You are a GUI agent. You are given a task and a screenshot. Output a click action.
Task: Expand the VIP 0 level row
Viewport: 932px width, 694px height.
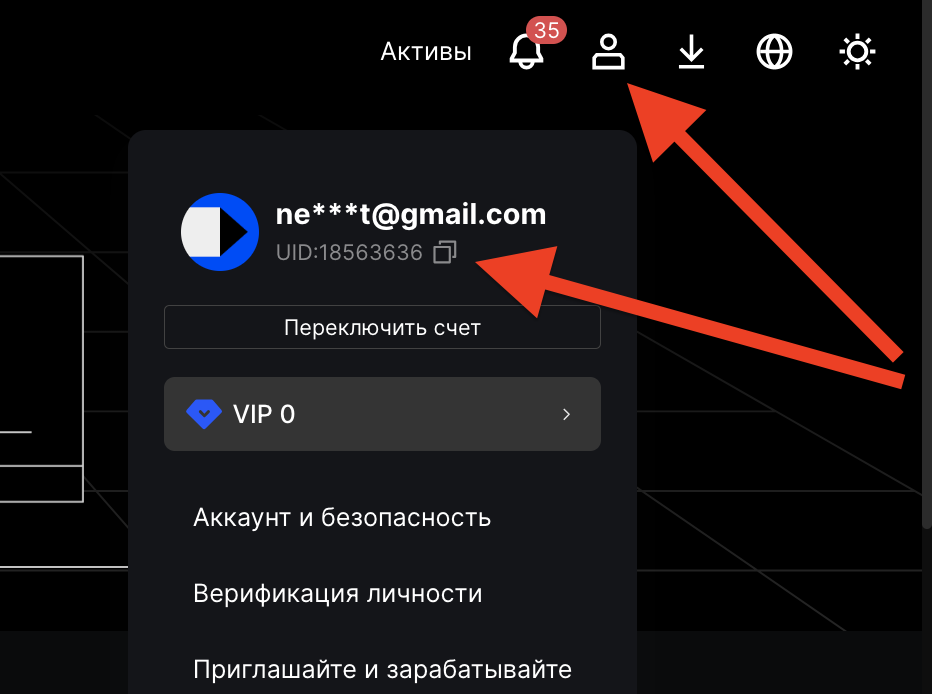pyautogui.click(x=382, y=414)
